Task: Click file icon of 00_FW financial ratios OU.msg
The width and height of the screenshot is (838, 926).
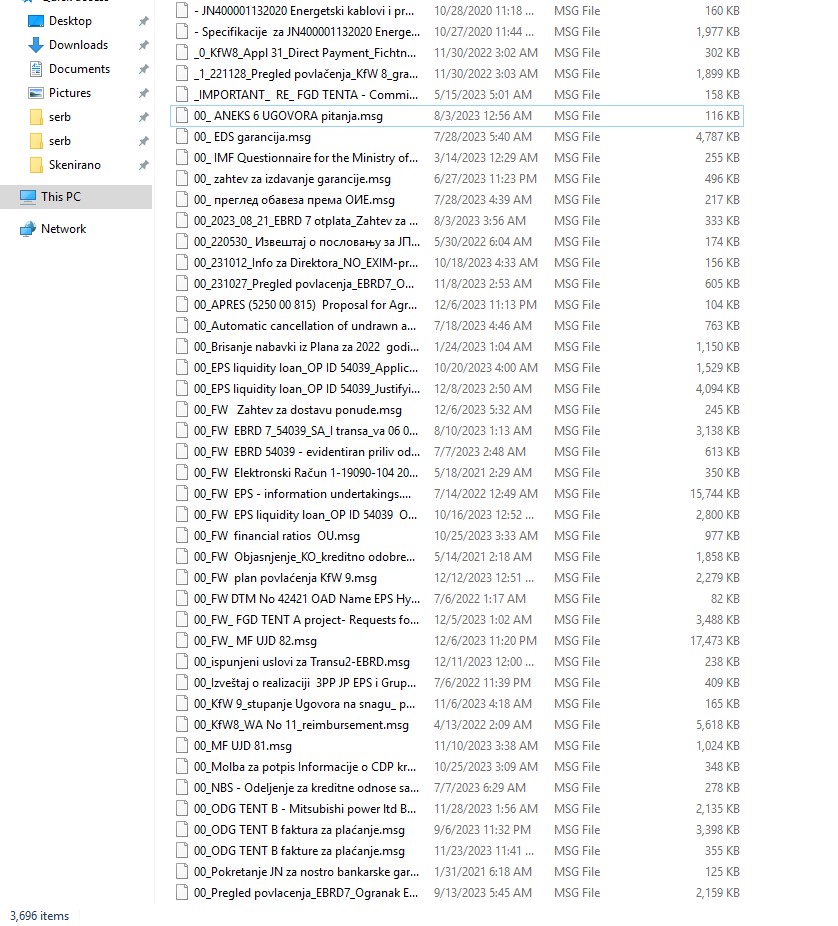Action: click(x=182, y=536)
